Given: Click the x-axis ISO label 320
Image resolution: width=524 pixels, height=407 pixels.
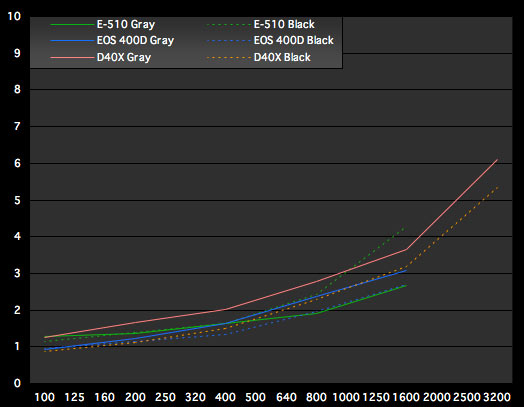Looking at the screenshot, I should tap(195, 397).
